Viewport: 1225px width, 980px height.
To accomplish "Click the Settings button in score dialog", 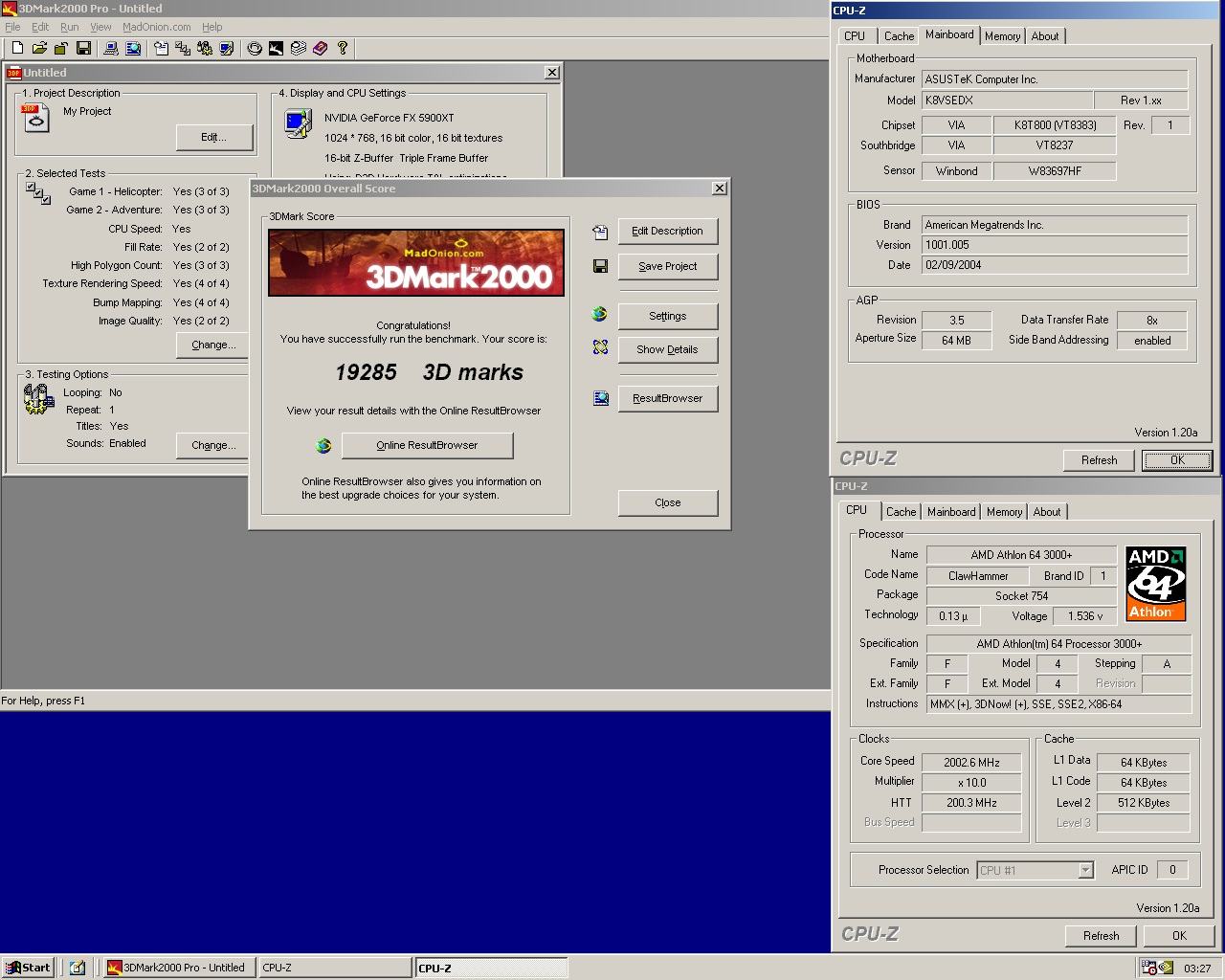I will coord(667,316).
